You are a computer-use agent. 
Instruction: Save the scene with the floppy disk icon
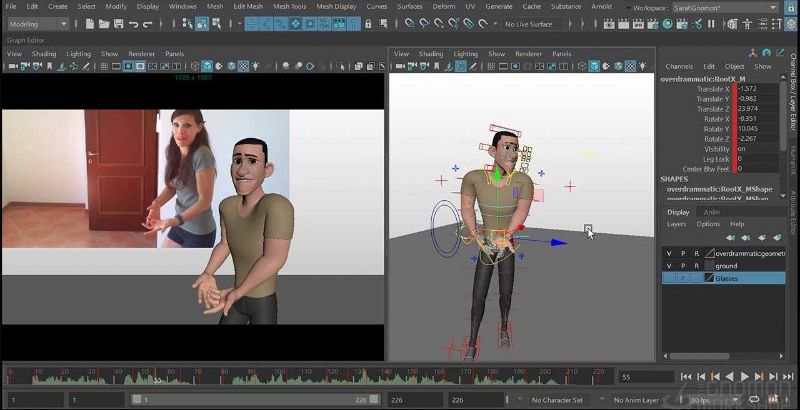coord(118,24)
